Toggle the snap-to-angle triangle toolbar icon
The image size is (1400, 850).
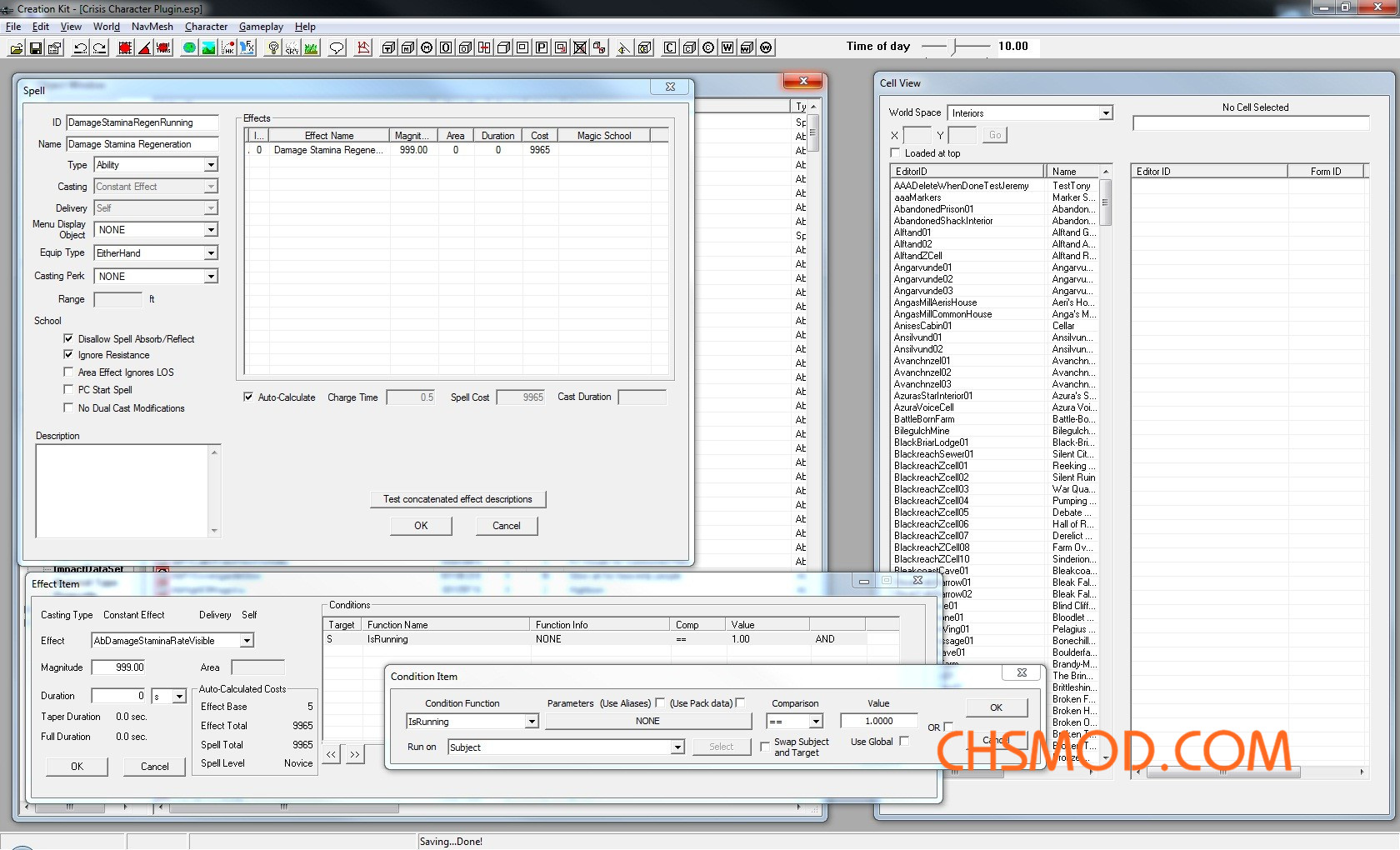click(144, 47)
